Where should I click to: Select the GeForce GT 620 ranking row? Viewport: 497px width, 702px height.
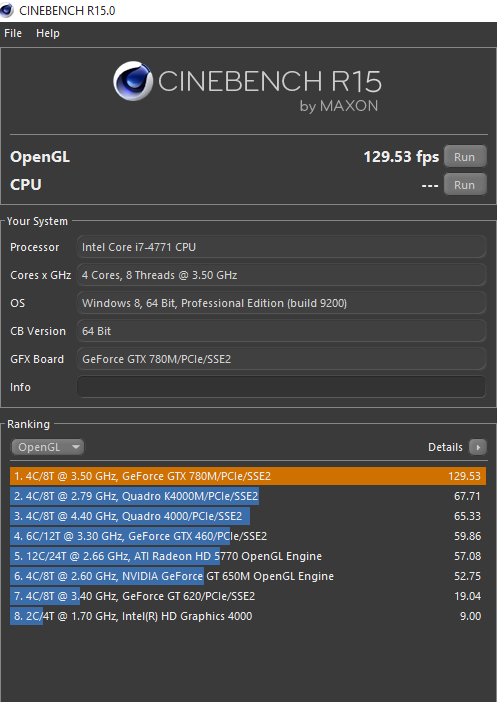pyautogui.click(x=248, y=596)
